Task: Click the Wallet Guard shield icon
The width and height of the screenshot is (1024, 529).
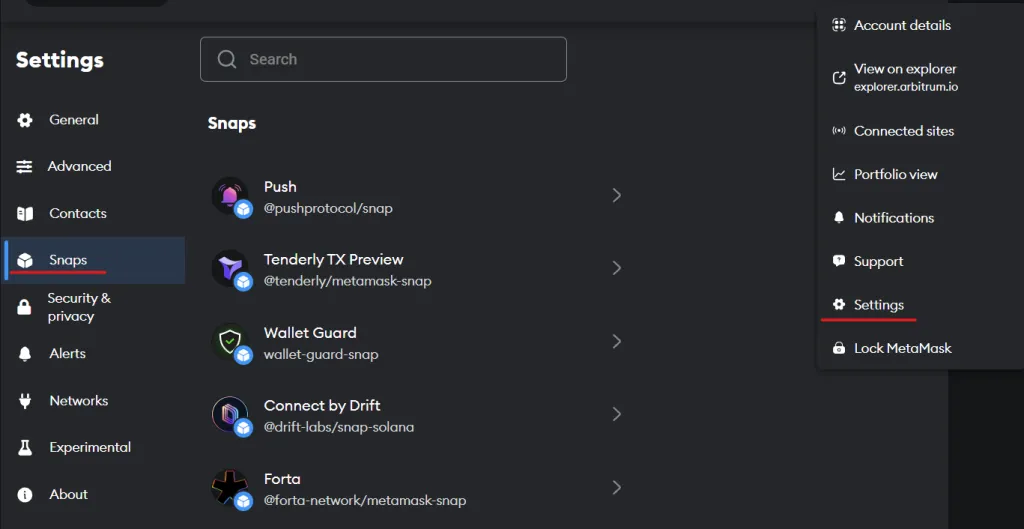Action: (230, 341)
